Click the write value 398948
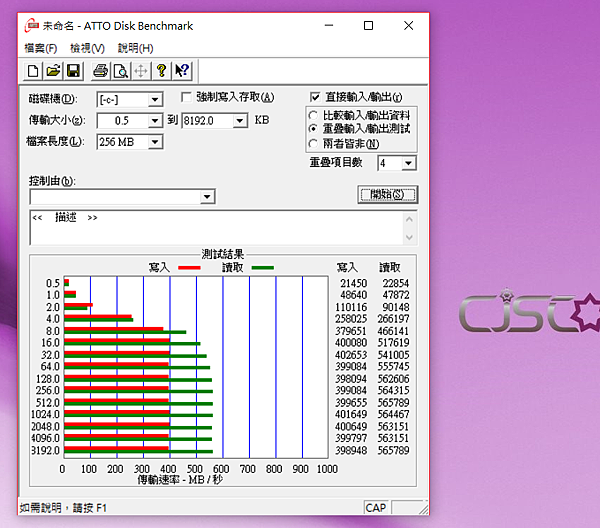600x528 pixels. click(351, 450)
